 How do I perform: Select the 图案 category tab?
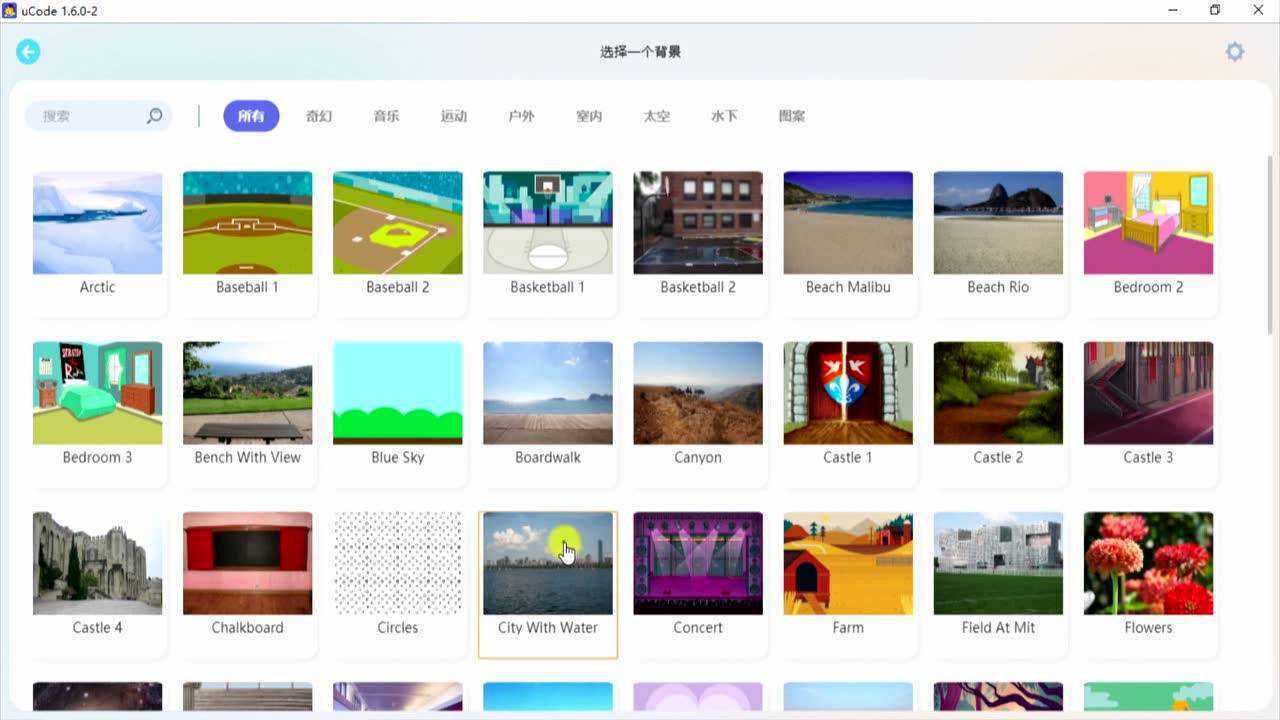click(791, 116)
